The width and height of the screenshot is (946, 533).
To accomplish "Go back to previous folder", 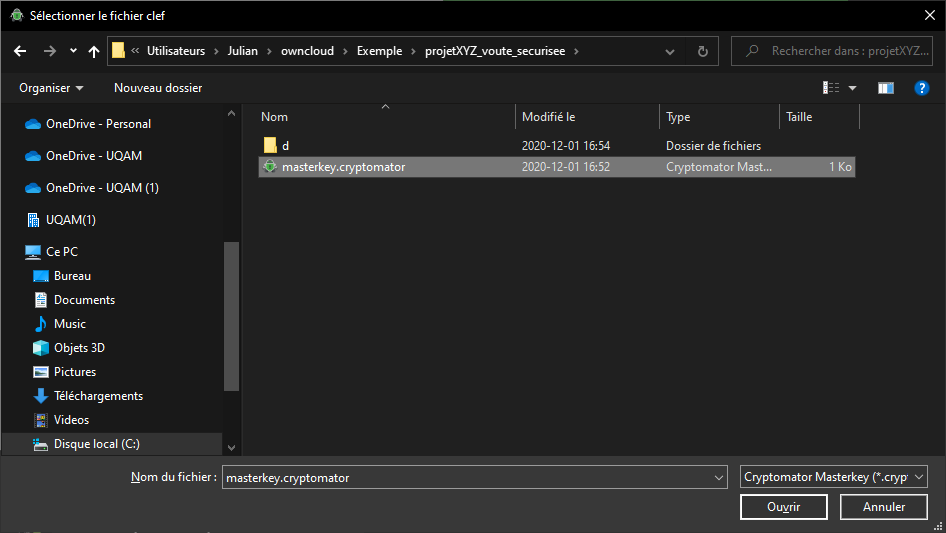I will click(20, 51).
